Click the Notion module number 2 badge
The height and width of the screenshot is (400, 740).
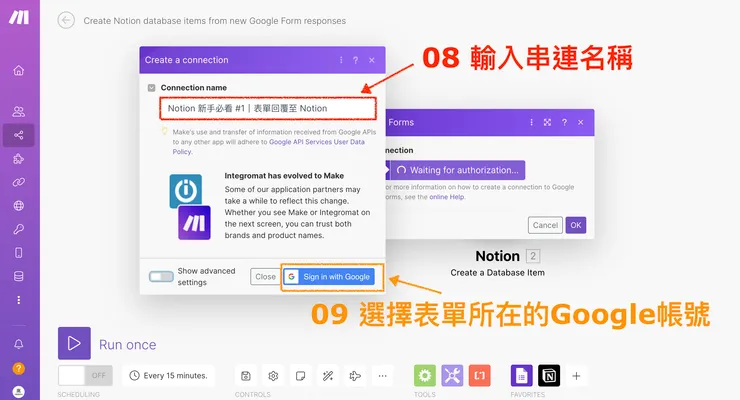533,256
